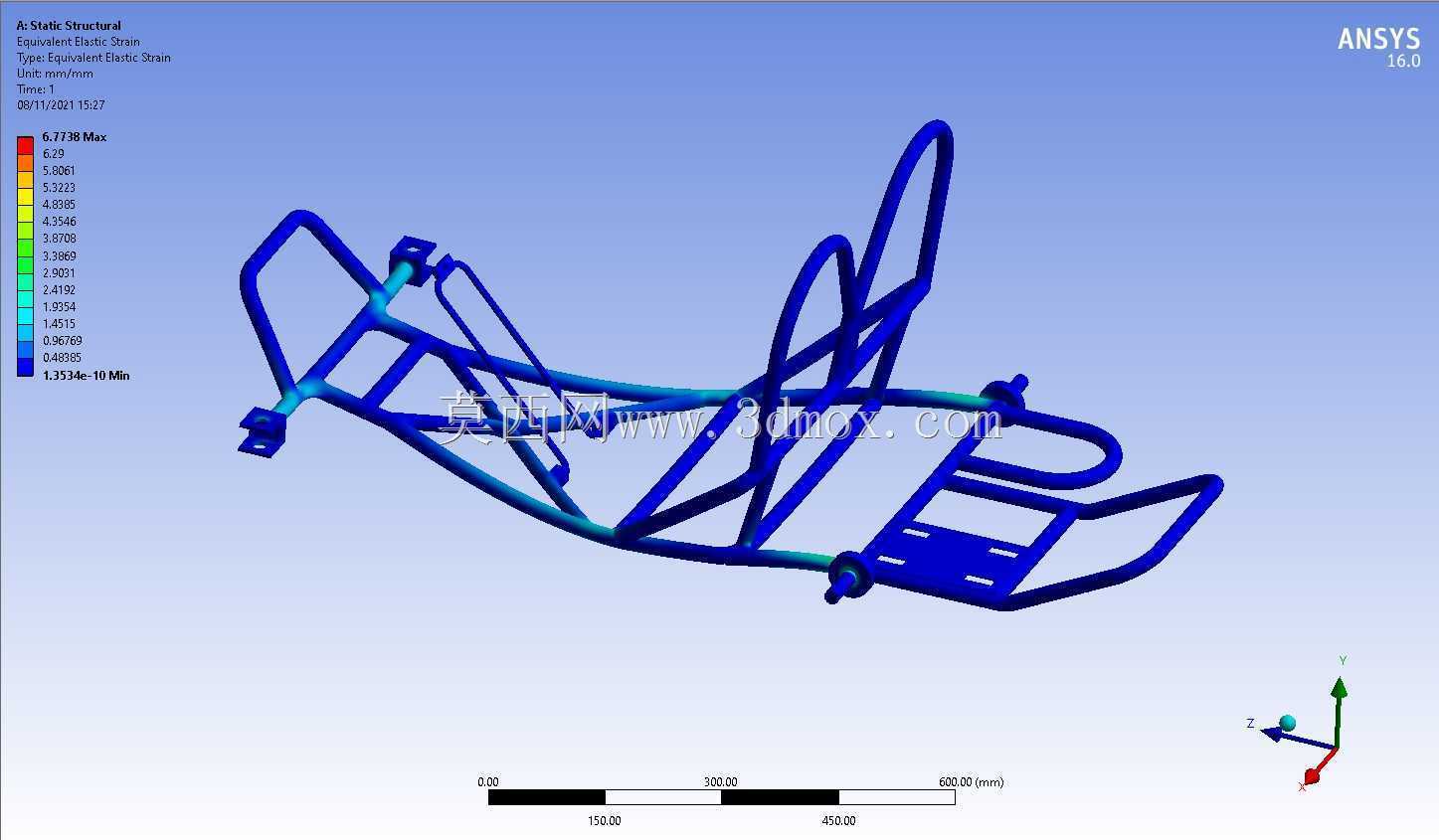Image resolution: width=1439 pixels, height=840 pixels.
Task: Click the 'Unit: mm/mm' line
Action: click(x=55, y=74)
